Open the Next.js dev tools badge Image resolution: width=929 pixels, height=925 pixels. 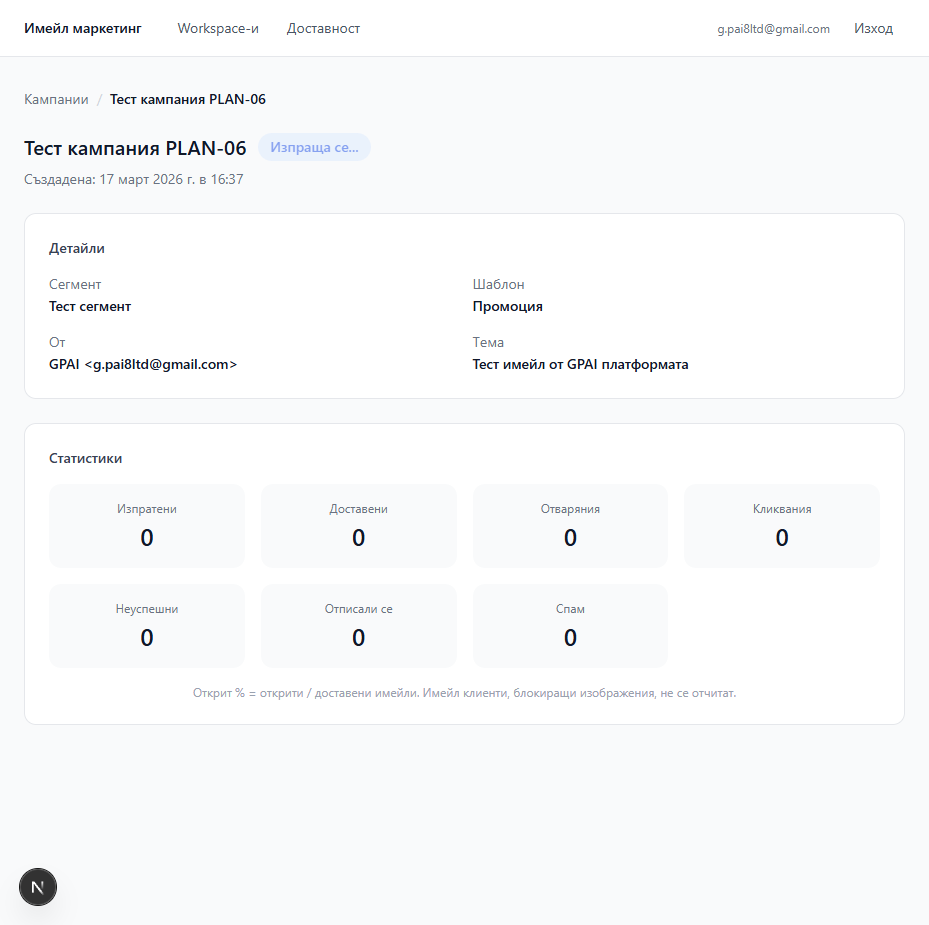(x=38, y=887)
